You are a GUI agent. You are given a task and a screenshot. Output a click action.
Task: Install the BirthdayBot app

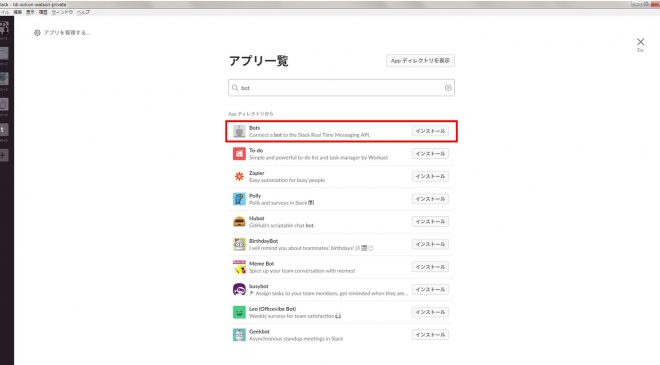coord(430,244)
